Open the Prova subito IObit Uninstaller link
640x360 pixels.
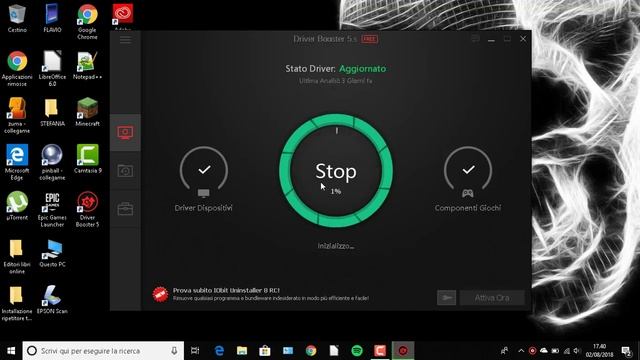click(x=226, y=290)
